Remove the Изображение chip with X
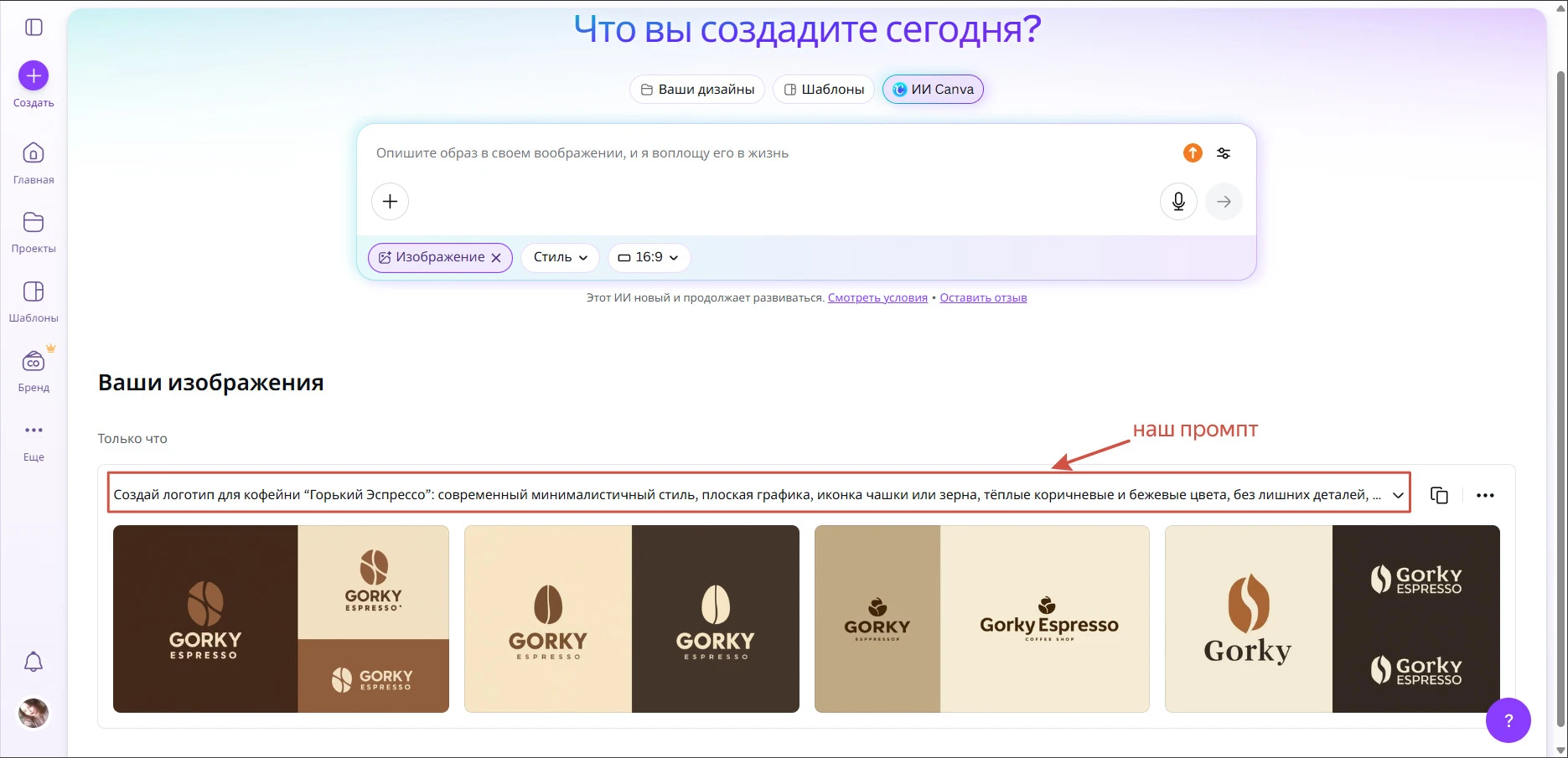The image size is (1568, 758). [496, 258]
